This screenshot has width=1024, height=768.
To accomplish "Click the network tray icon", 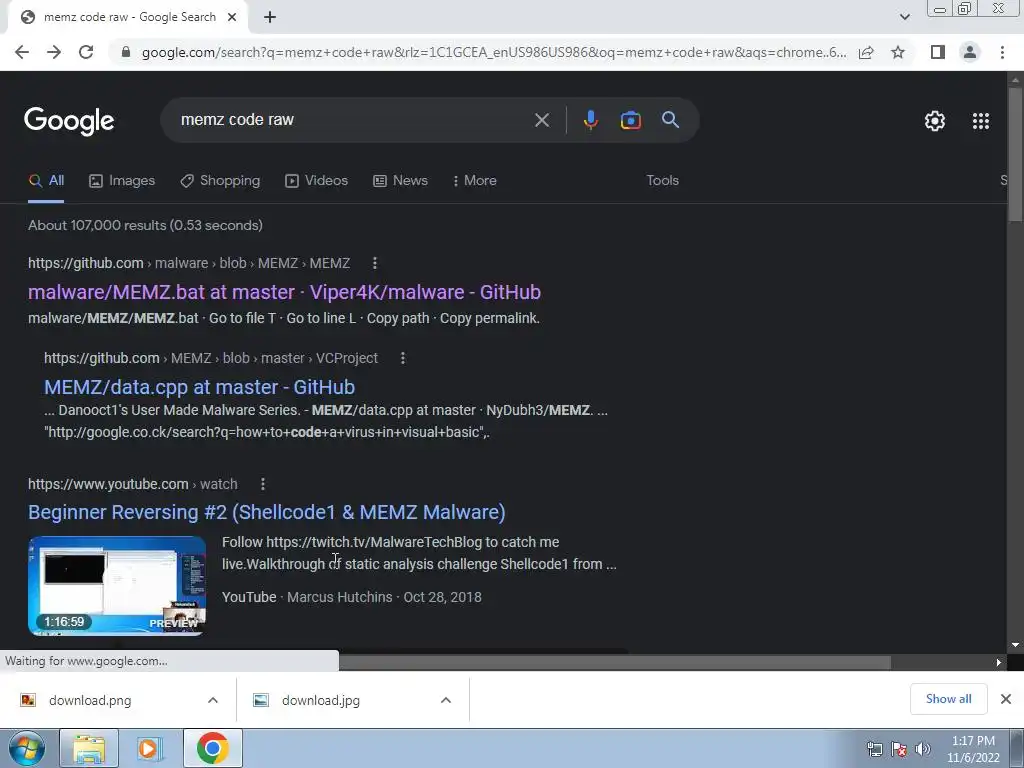I will [x=874, y=749].
